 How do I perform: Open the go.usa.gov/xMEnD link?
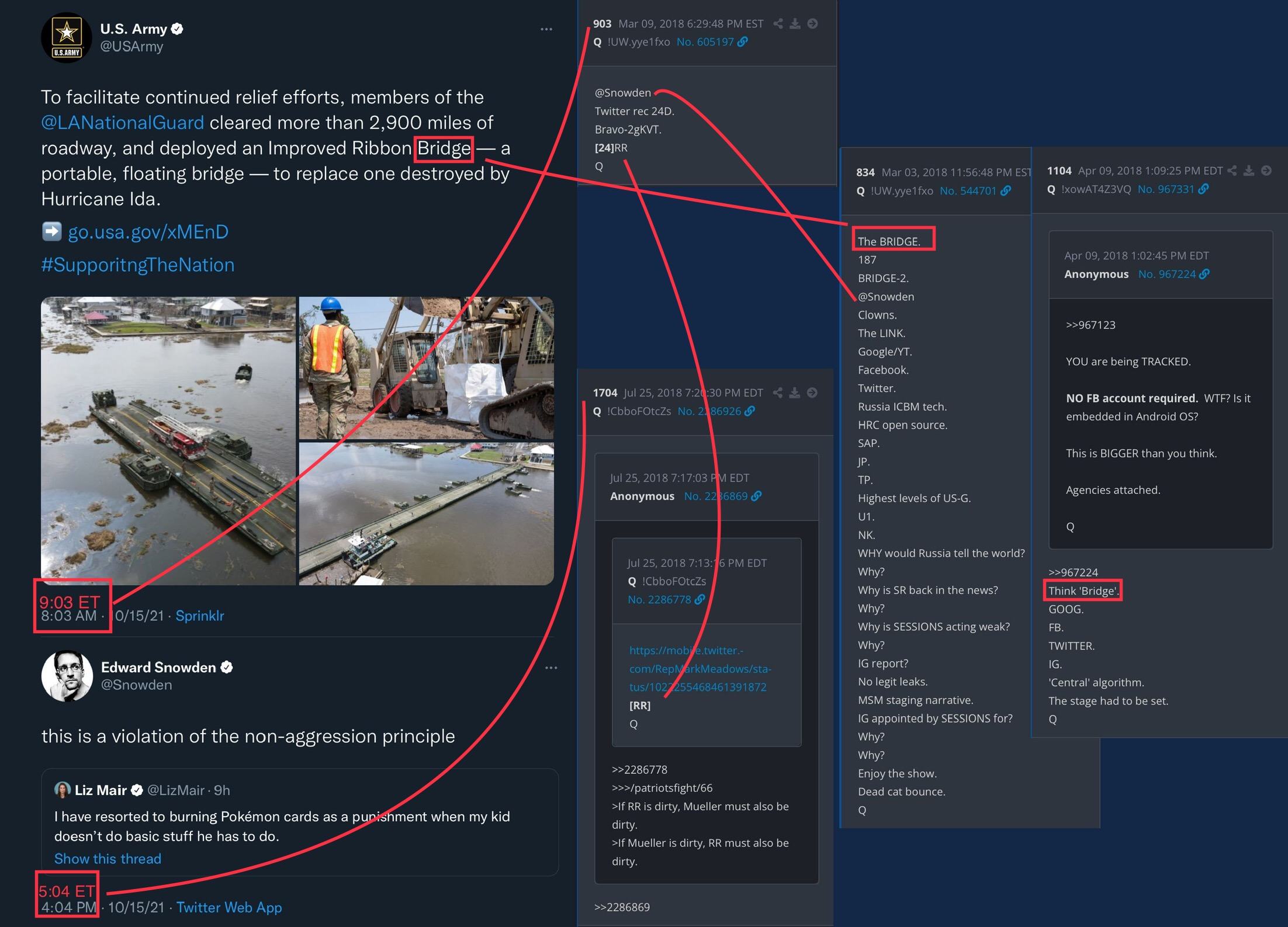coord(148,232)
